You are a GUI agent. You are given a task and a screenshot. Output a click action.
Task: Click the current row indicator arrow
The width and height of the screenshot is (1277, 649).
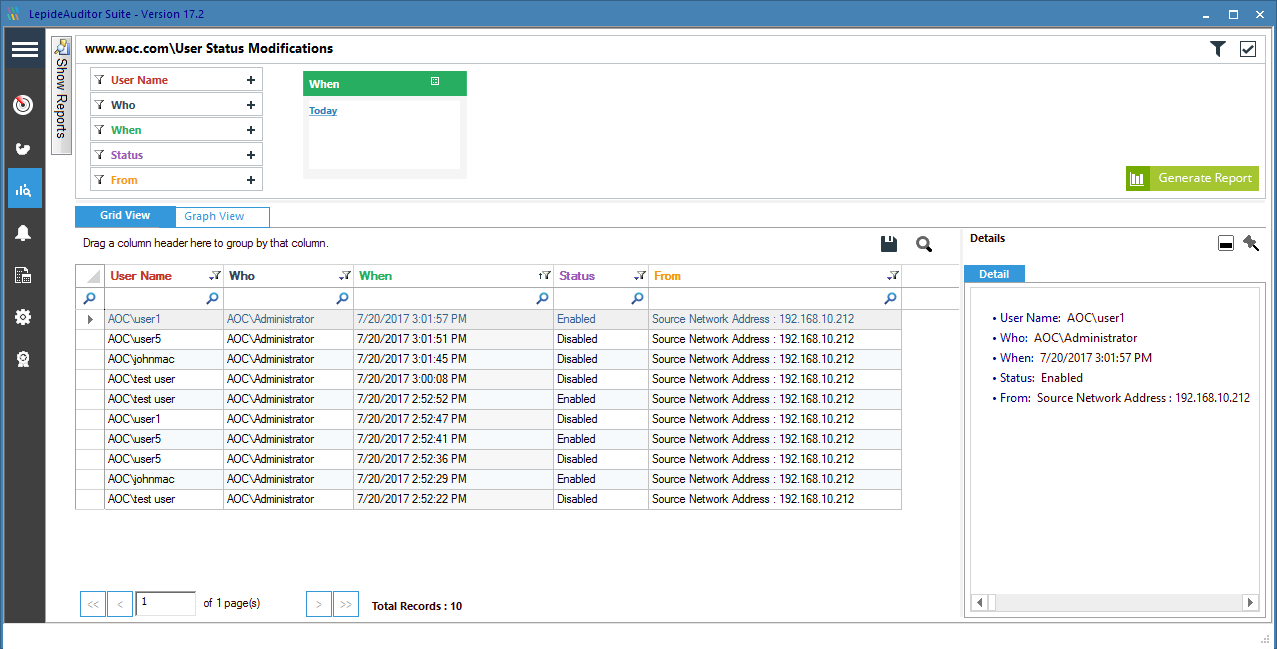pyautogui.click(x=90, y=319)
